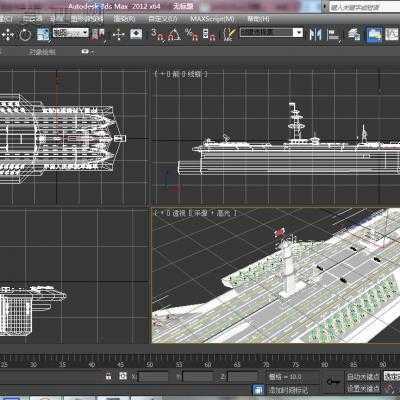
Task: Open the reference coordinate system dropdown
Action: coord(71,33)
